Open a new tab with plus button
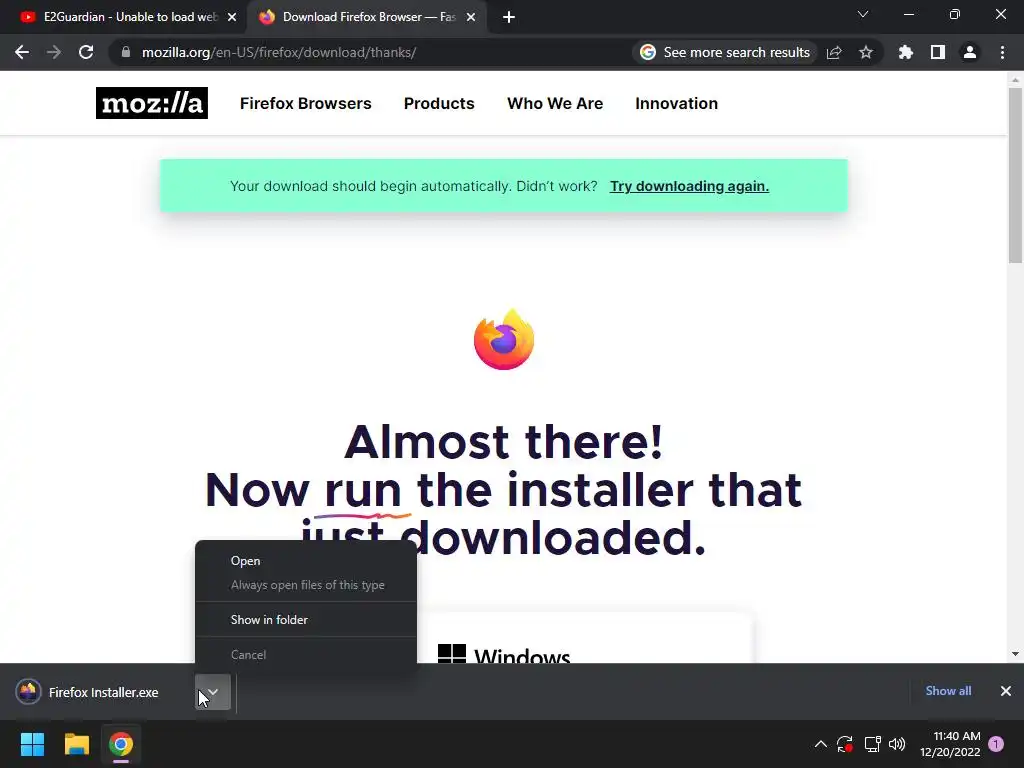The width and height of the screenshot is (1024, 768). coord(509,18)
